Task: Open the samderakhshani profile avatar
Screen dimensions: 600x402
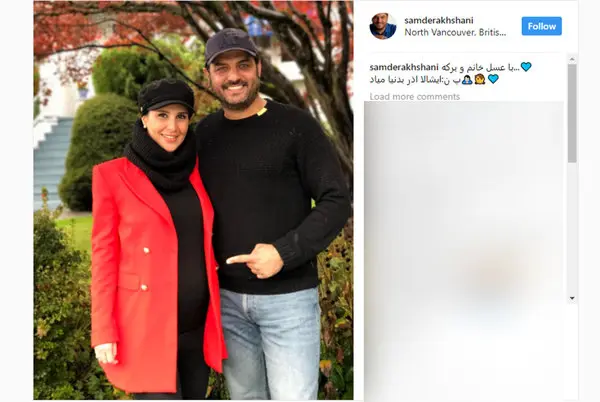Action: click(383, 26)
